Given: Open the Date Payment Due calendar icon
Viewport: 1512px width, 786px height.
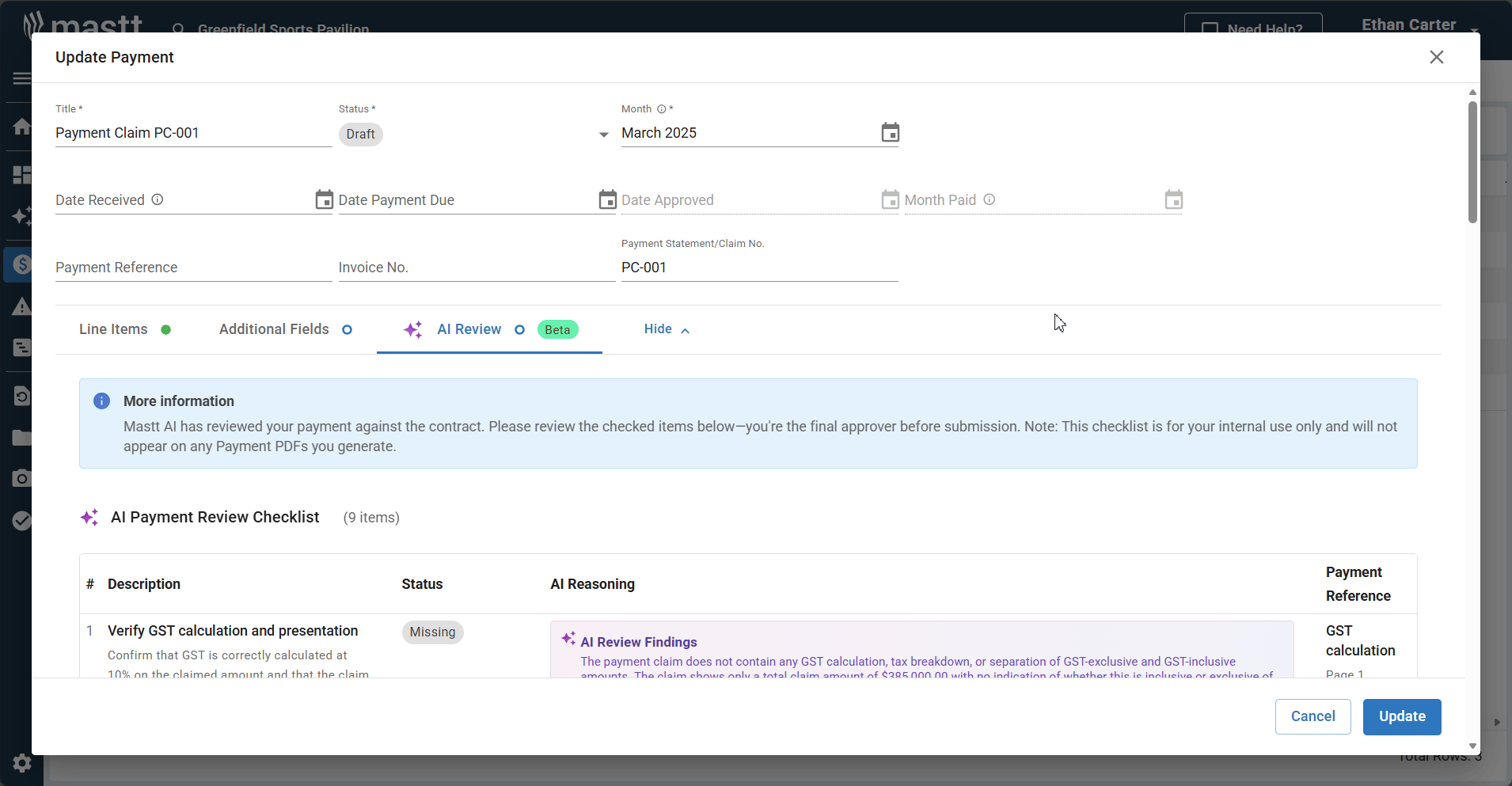Looking at the screenshot, I should click(607, 200).
